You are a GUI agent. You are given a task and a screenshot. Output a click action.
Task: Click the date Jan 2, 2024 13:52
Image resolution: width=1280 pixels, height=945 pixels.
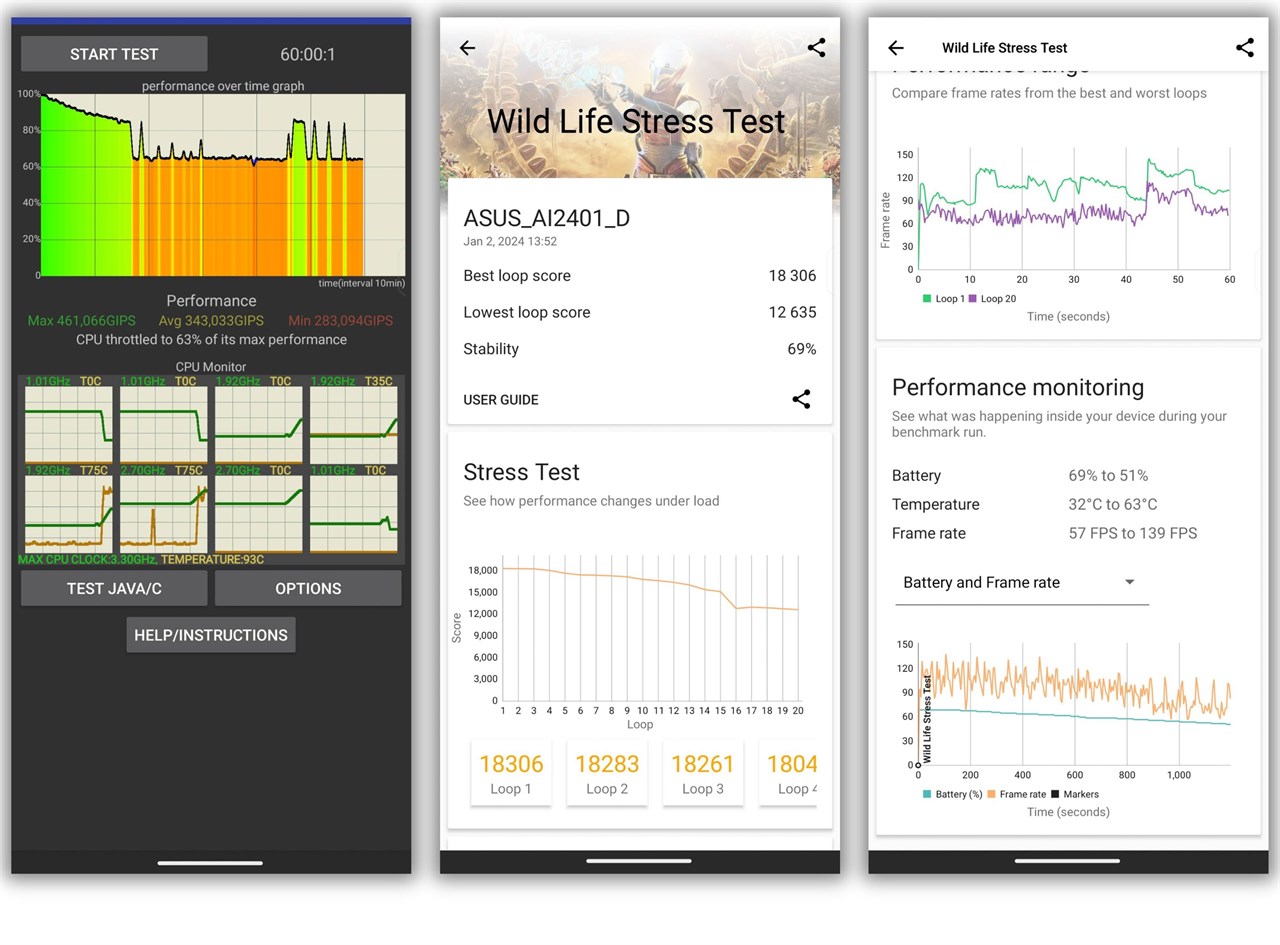click(510, 242)
